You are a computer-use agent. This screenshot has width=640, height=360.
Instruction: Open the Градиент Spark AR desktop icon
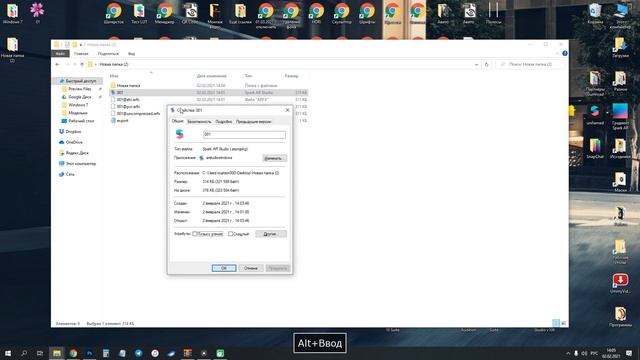620,117
